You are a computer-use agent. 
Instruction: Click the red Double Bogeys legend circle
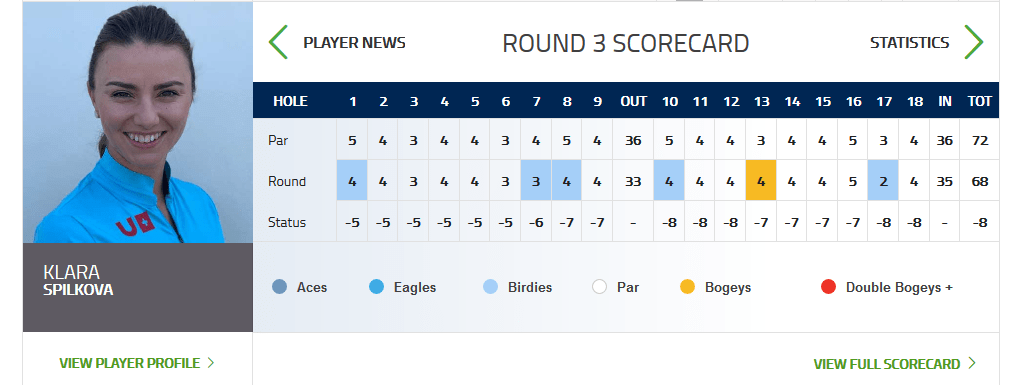(x=828, y=287)
